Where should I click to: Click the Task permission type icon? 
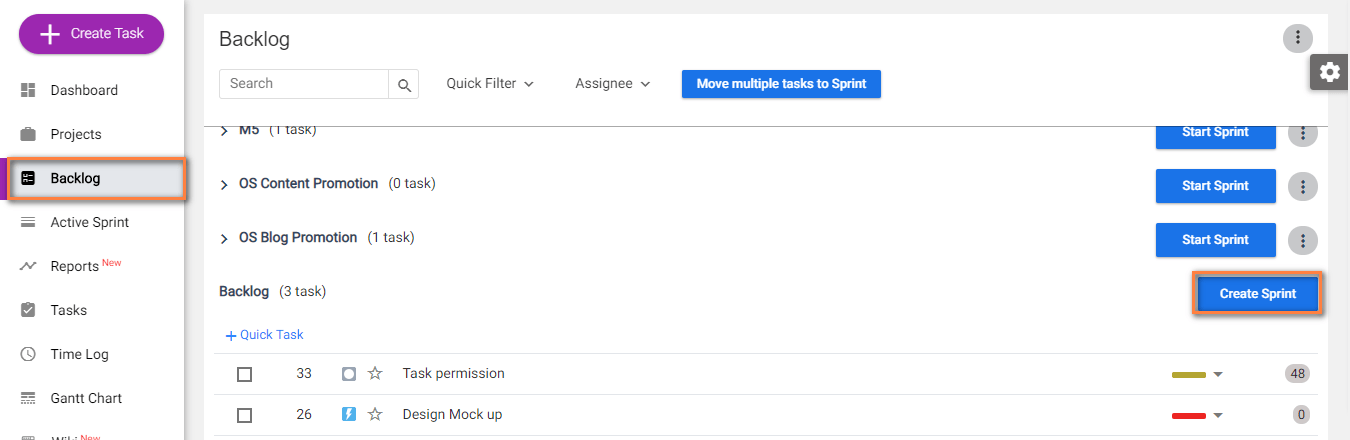(349, 374)
